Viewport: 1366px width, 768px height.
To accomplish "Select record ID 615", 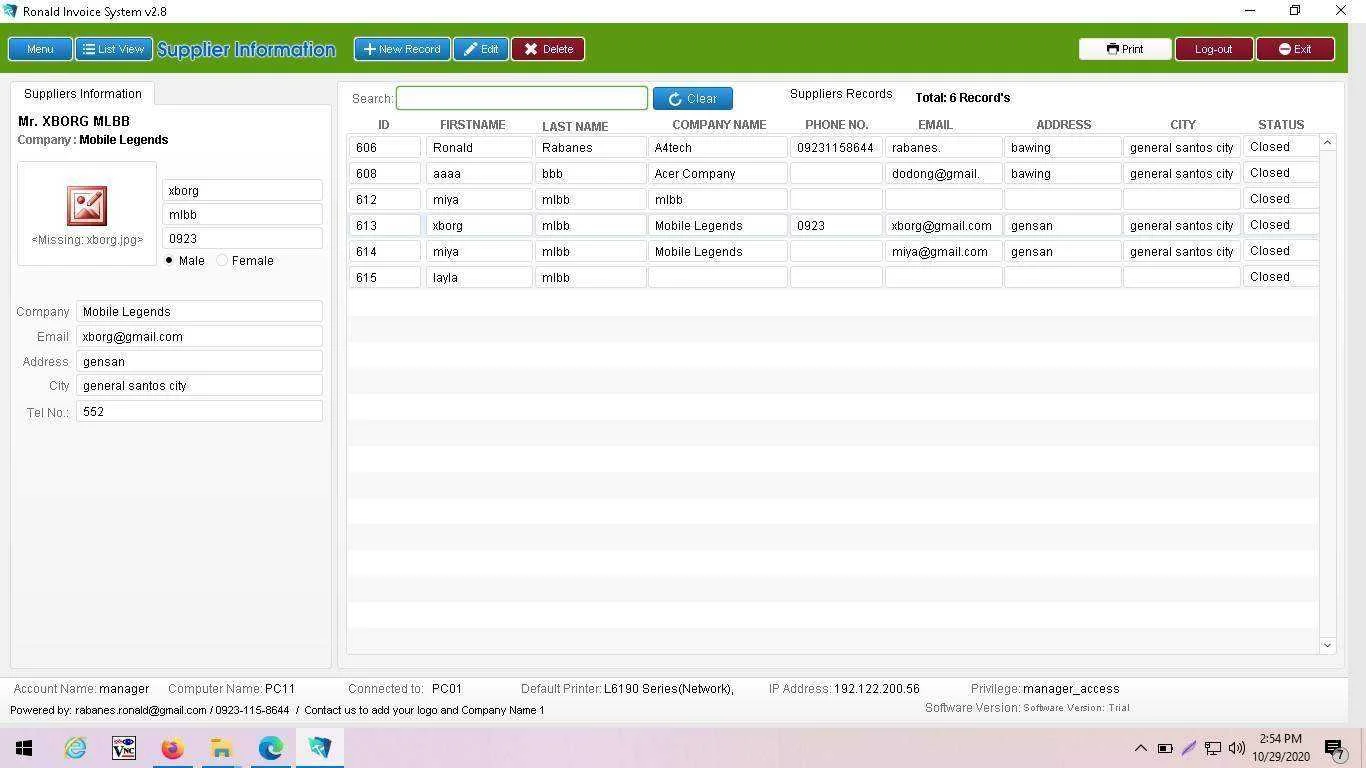I will tap(385, 278).
